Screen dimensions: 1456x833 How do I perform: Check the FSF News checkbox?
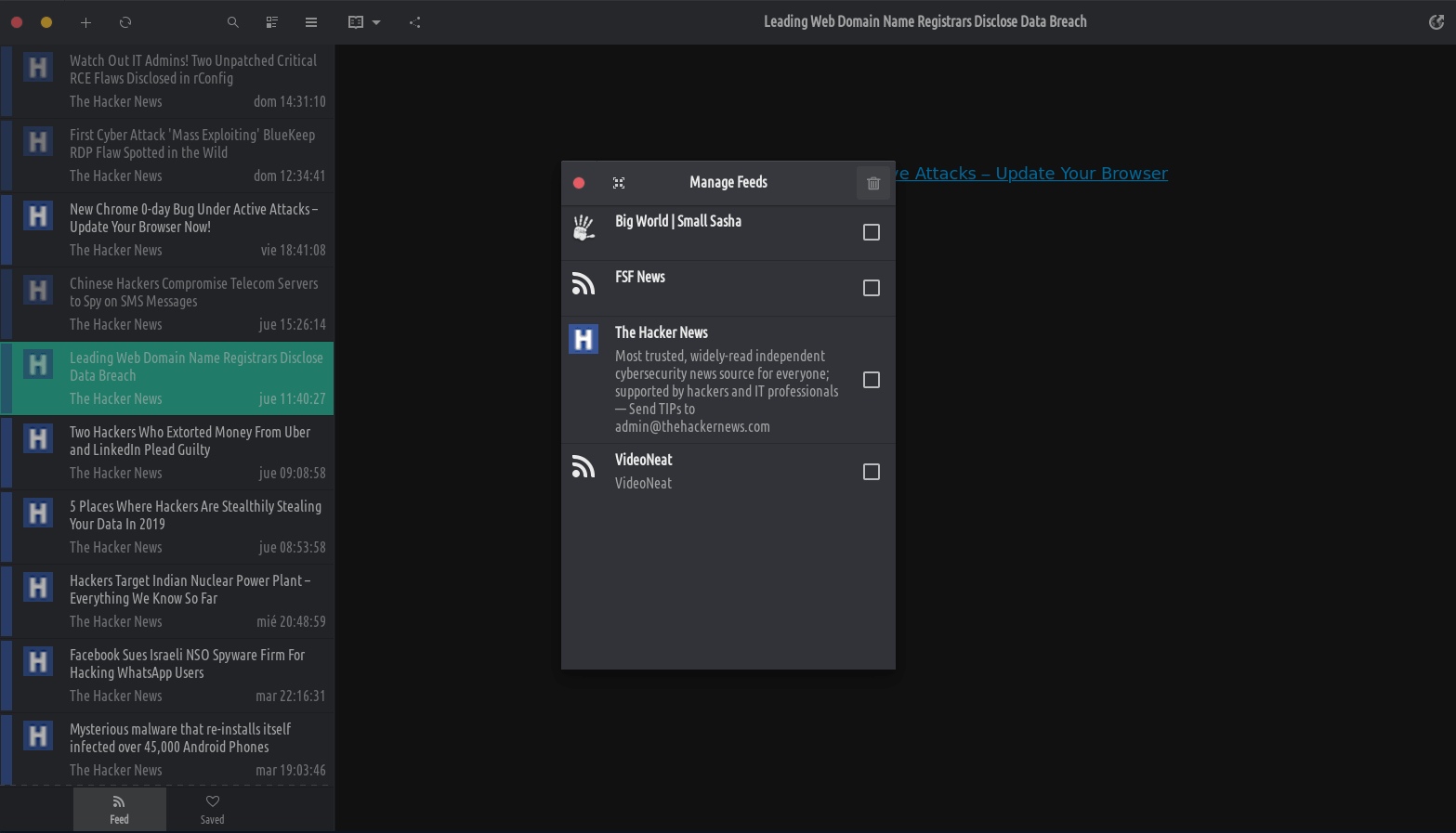pos(872,288)
